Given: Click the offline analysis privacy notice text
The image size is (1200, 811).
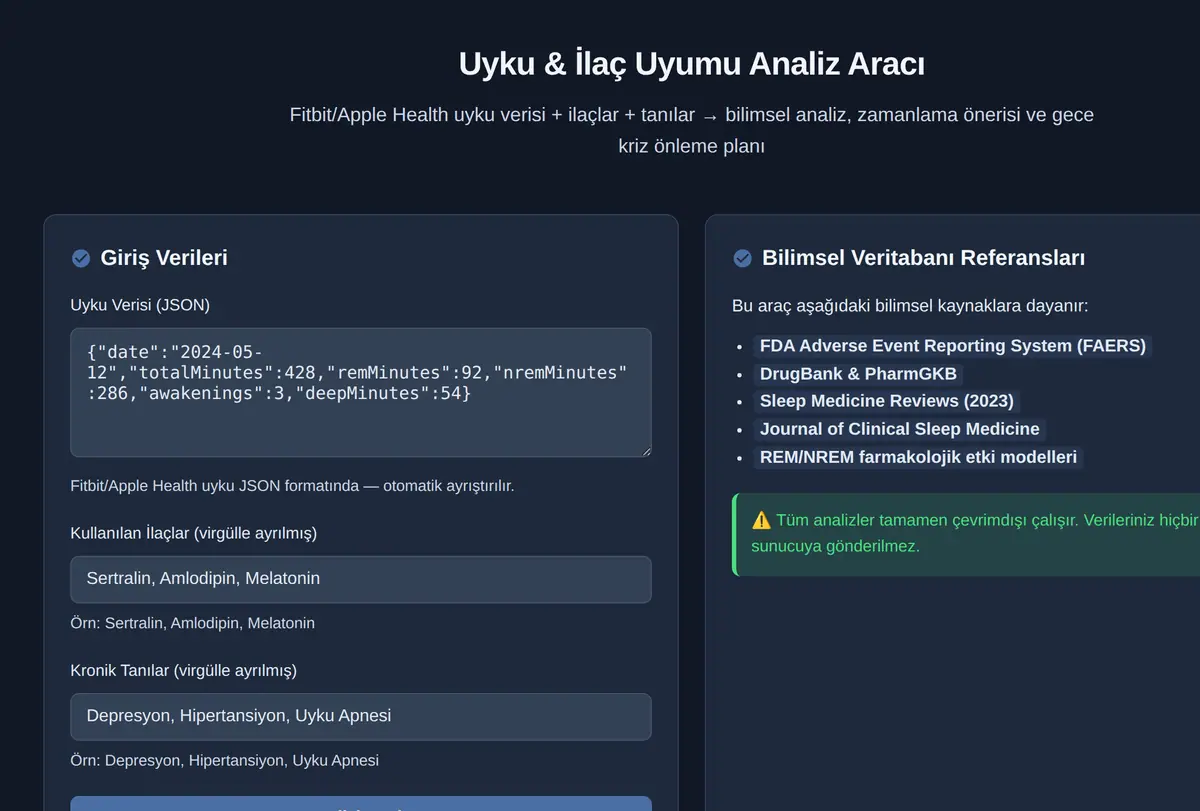Looking at the screenshot, I should [975, 533].
